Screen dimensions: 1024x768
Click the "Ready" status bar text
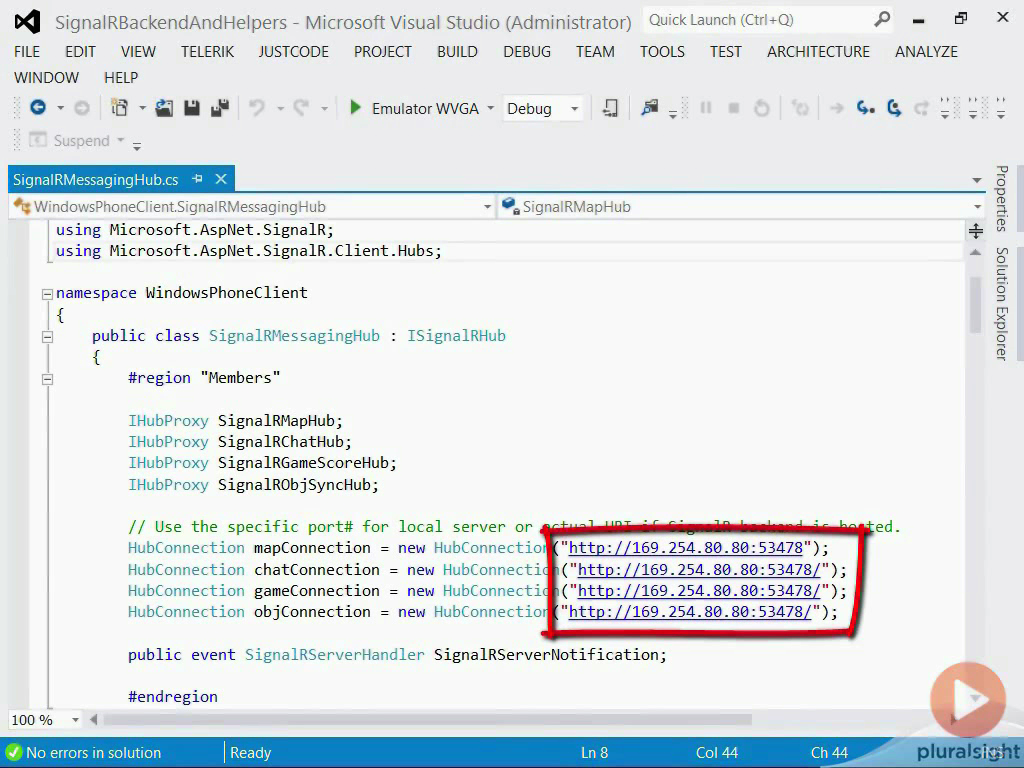(250, 752)
